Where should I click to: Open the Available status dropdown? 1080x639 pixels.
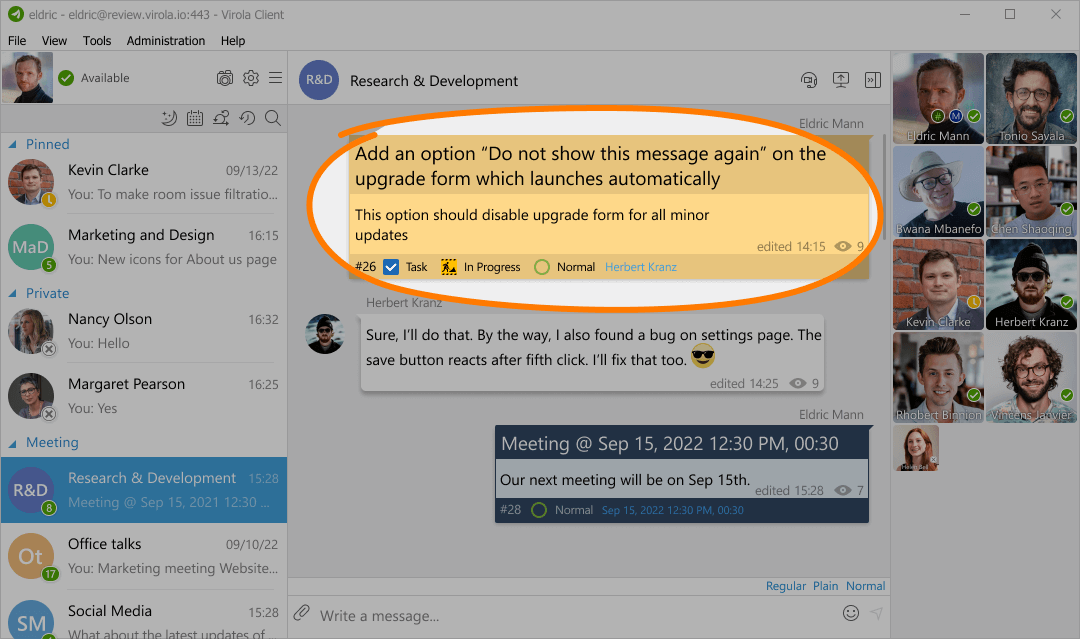pyautogui.click(x=97, y=77)
